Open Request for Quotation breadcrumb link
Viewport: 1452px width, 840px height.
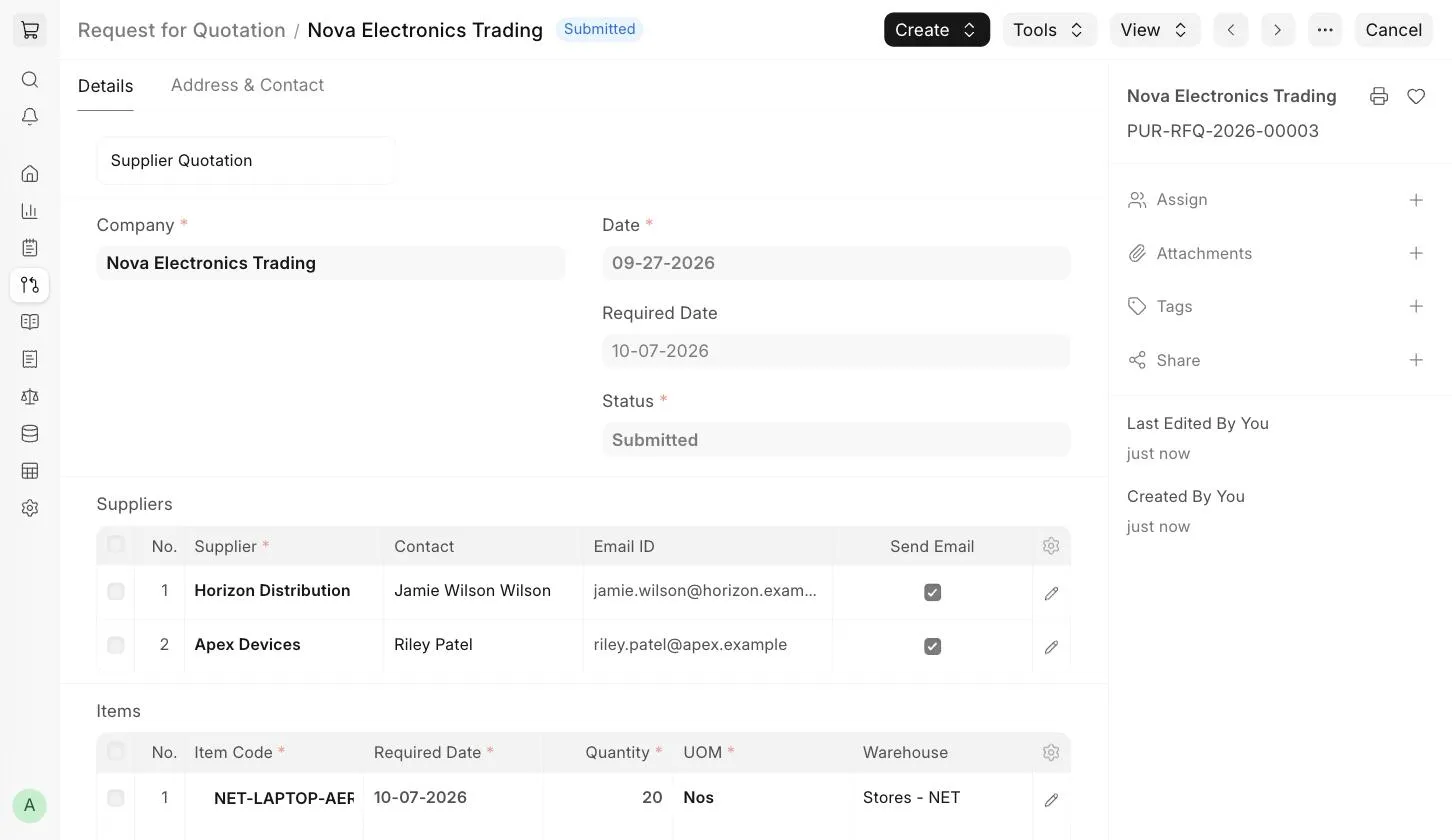[x=182, y=30]
